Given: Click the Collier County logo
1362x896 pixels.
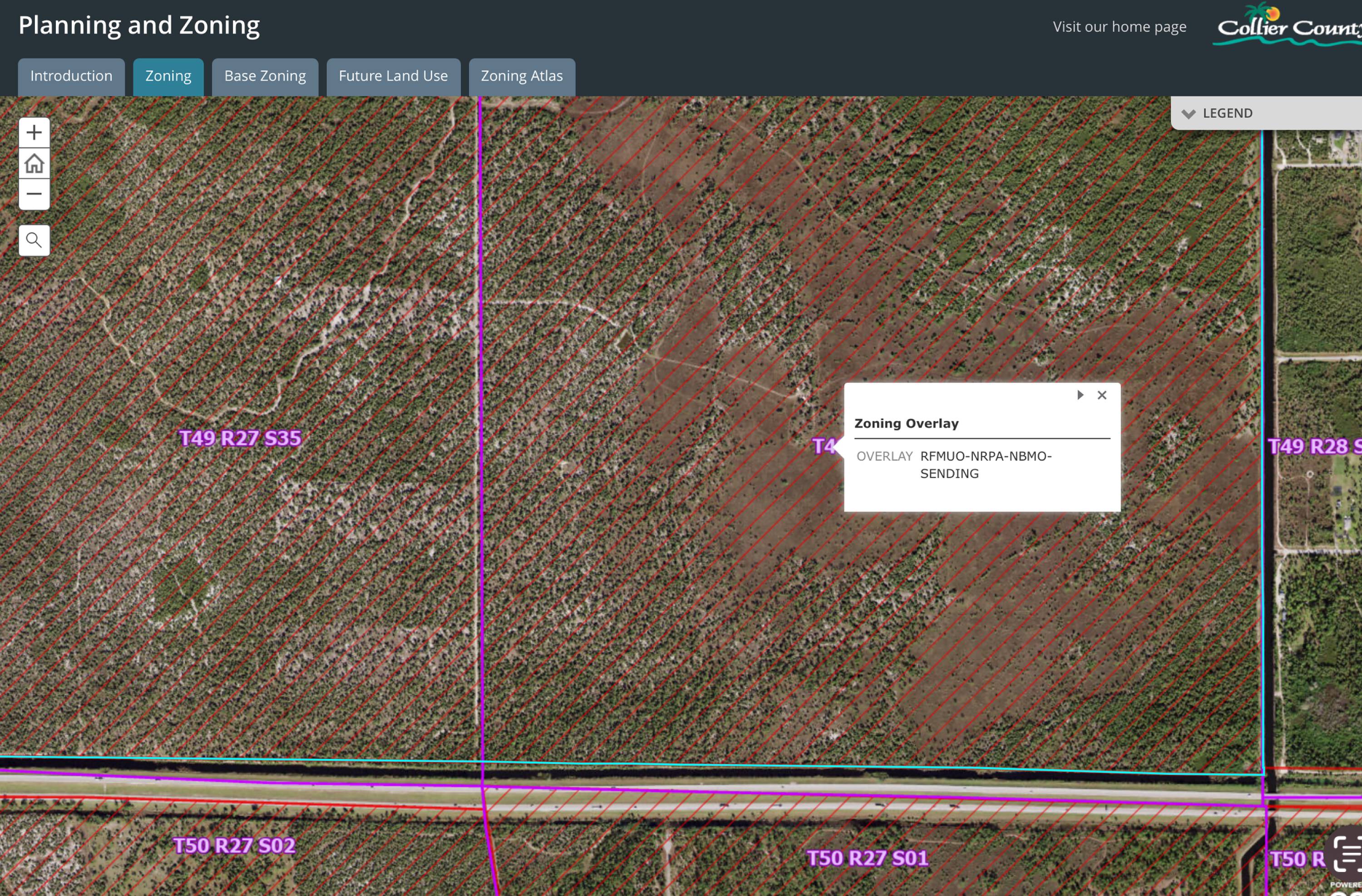Looking at the screenshot, I should 1288,26.
